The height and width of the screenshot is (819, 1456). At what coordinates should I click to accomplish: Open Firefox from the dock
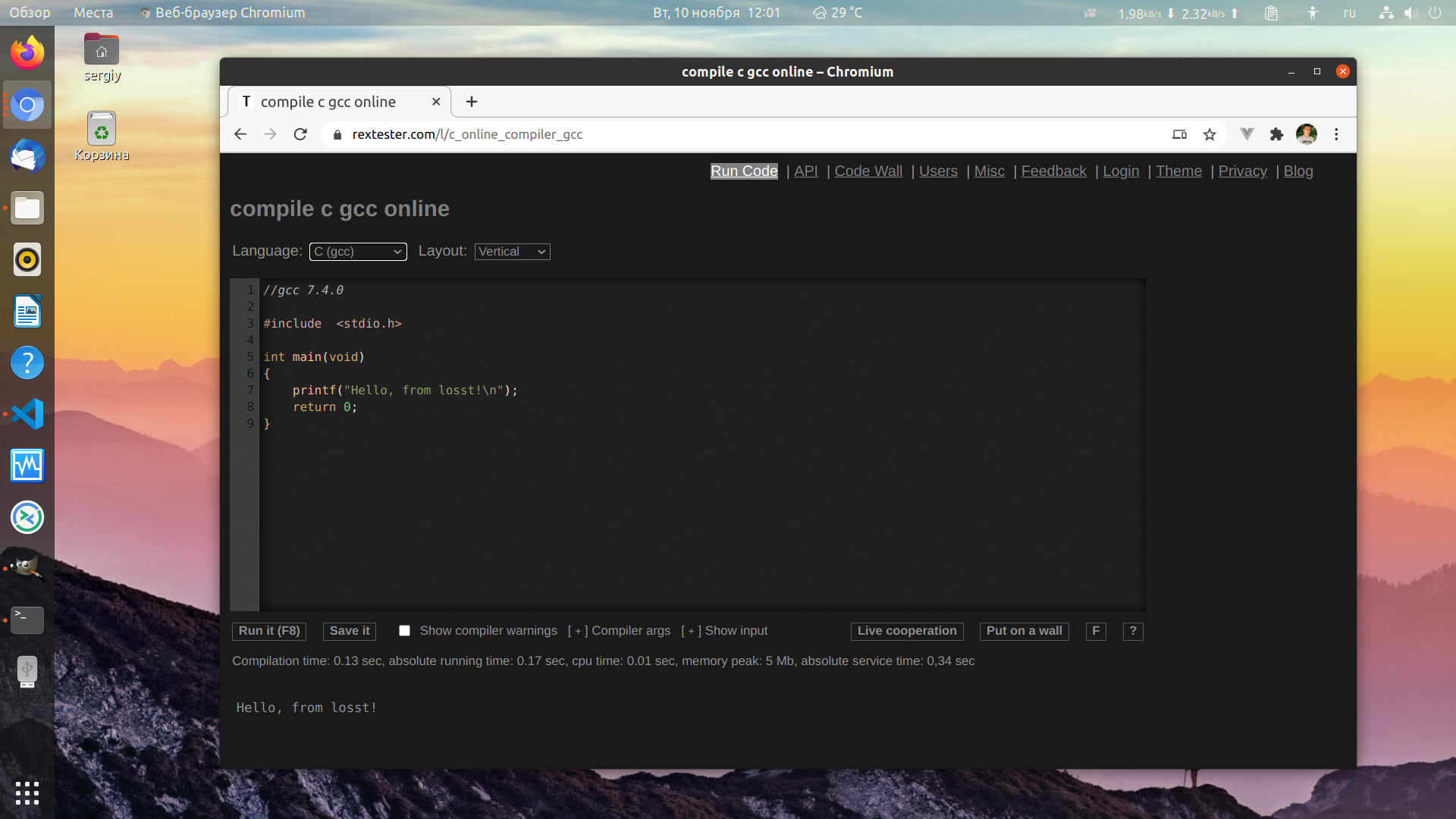(27, 53)
